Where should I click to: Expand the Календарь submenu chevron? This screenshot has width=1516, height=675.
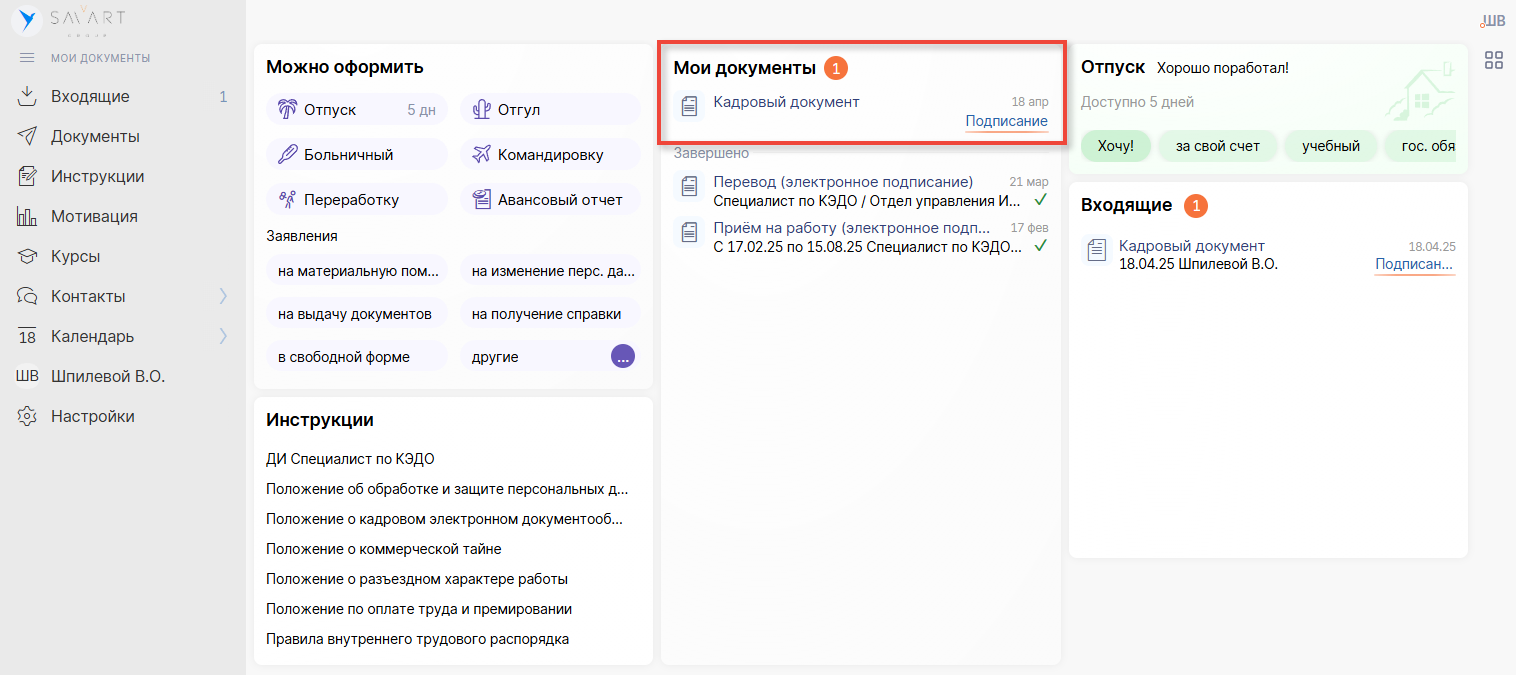coord(223,336)
